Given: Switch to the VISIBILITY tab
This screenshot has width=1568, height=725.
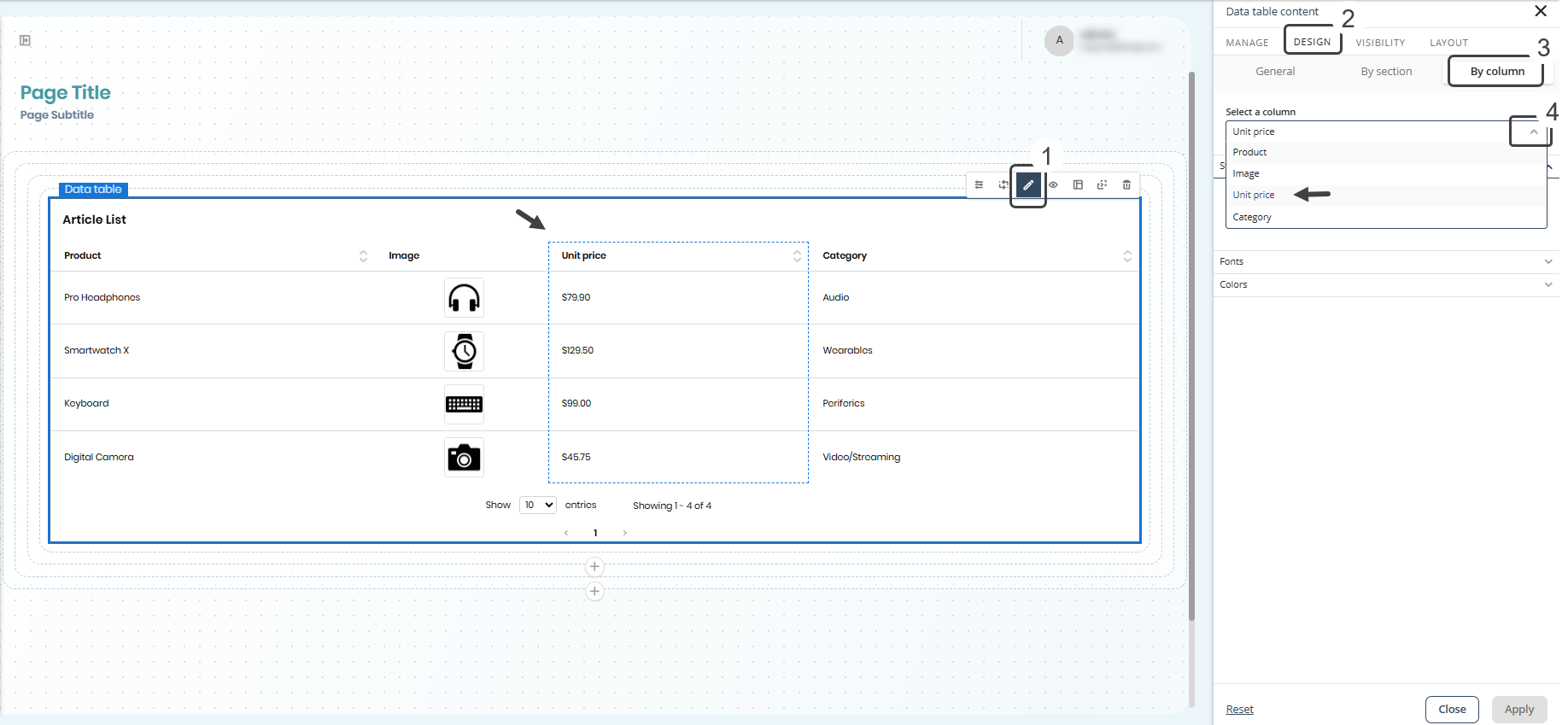Looking at the screenshot, I should tap(1380, 43).
